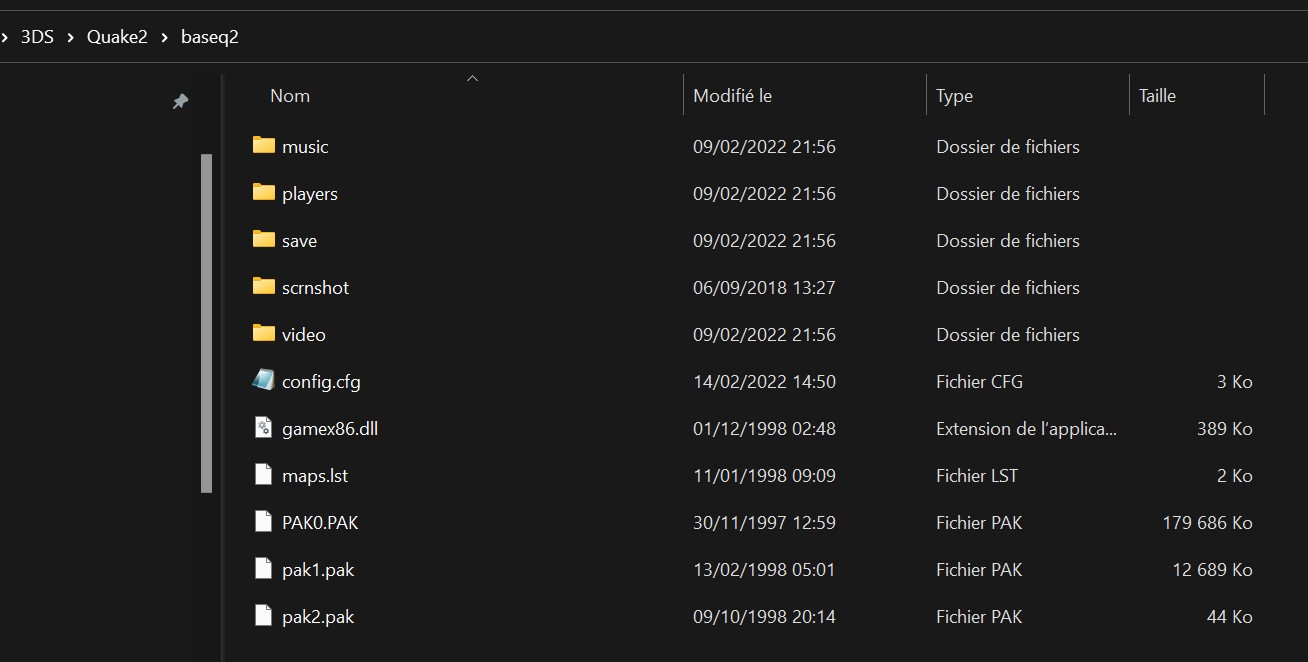
Task: Expand the chevron after 3DS breadcrumb
Action: point(70,37)
